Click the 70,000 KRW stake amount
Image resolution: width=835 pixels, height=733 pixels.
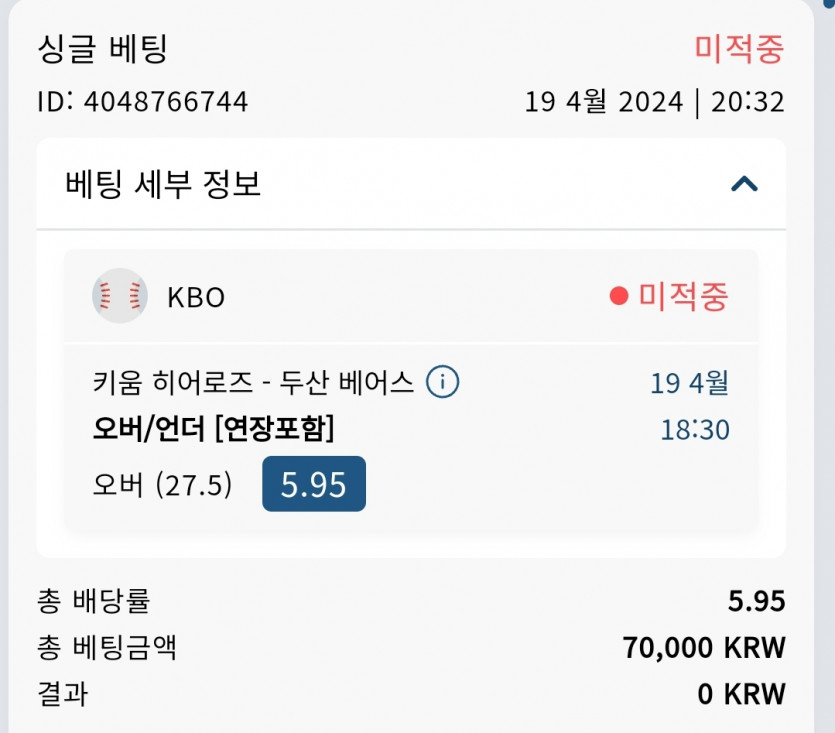(x=704, y=648)
